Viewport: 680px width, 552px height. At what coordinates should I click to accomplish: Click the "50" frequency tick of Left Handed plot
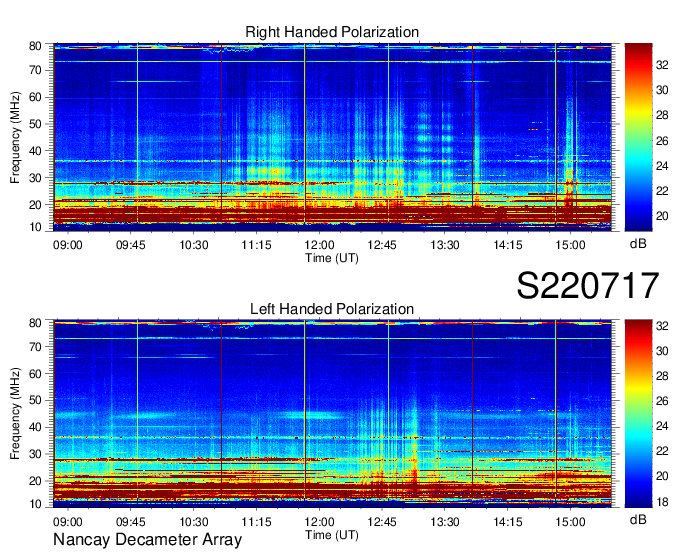35,401
